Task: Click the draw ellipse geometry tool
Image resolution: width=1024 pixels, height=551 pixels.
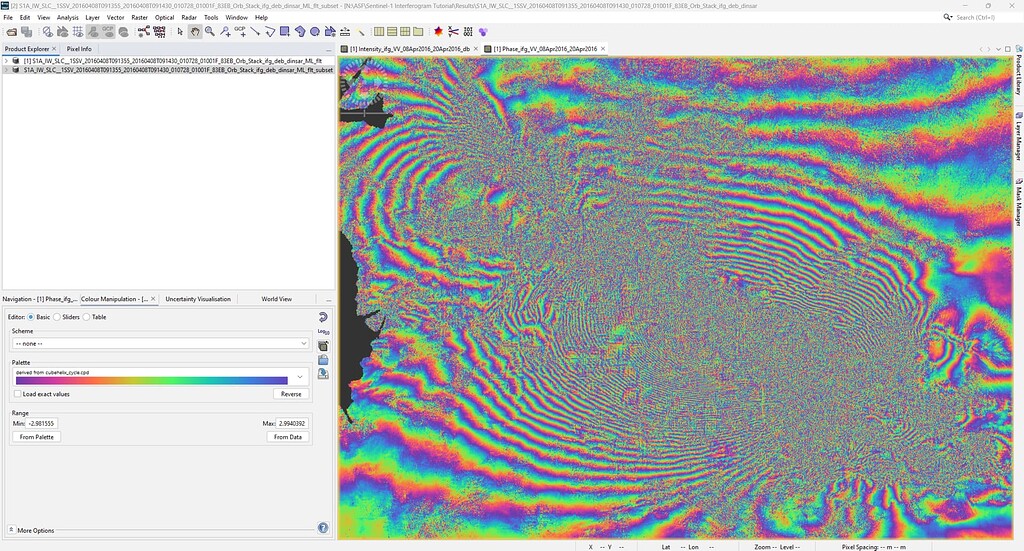Action: tap(314, 32)
